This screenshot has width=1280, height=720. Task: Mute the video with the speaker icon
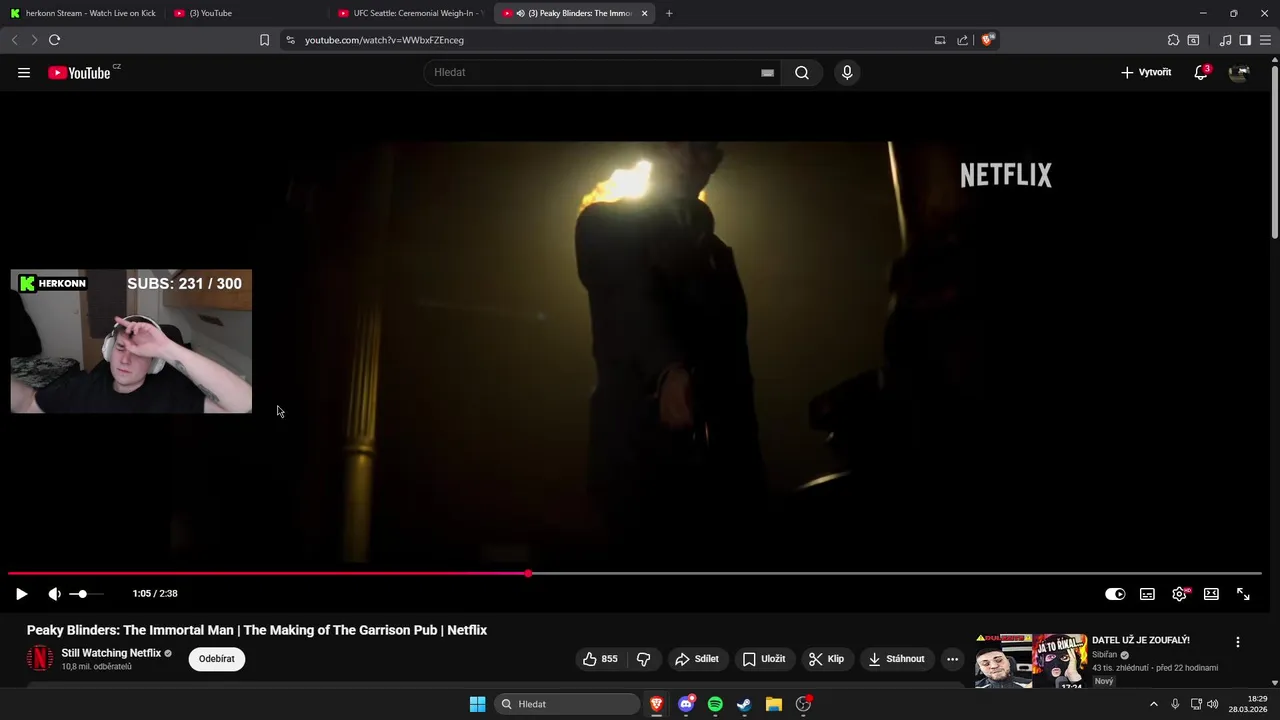(54, 594)
